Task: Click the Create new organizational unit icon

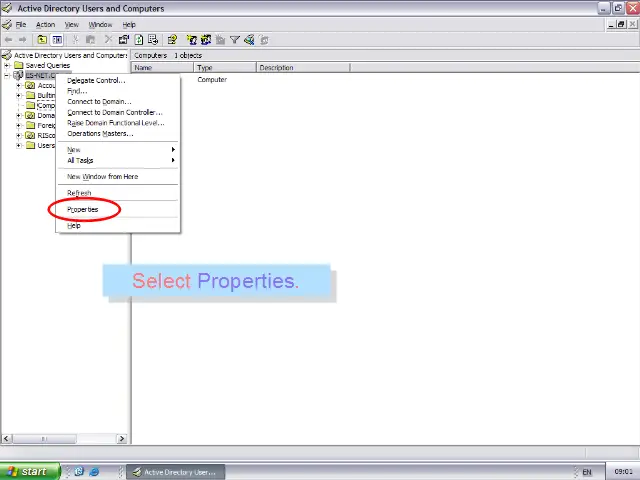Action: pos(220,40)
